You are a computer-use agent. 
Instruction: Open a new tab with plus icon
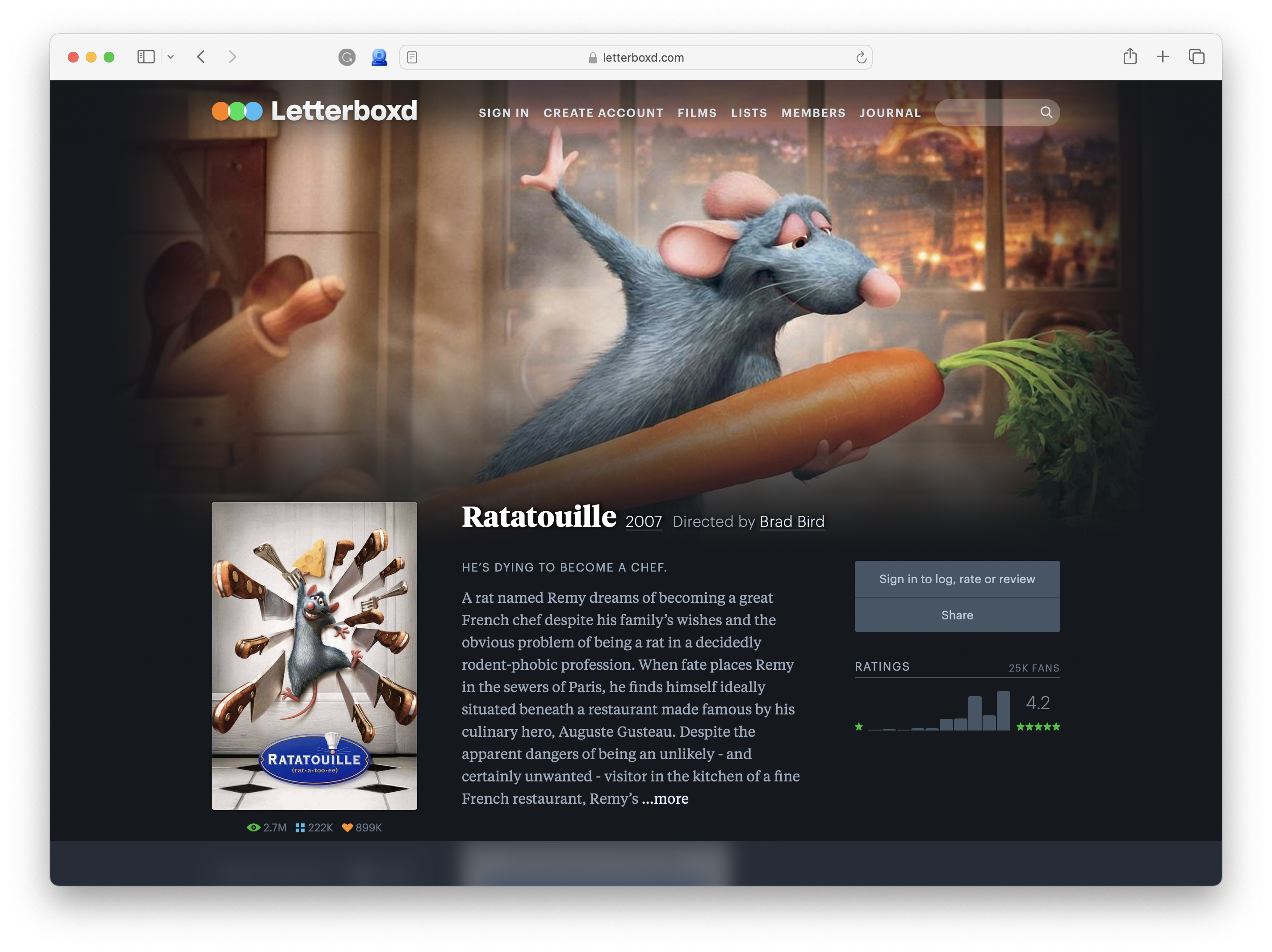(1163, 56)
